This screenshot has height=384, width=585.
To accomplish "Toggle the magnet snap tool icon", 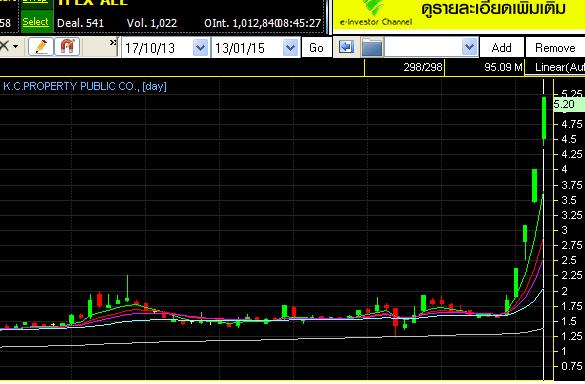I will 67,47.
